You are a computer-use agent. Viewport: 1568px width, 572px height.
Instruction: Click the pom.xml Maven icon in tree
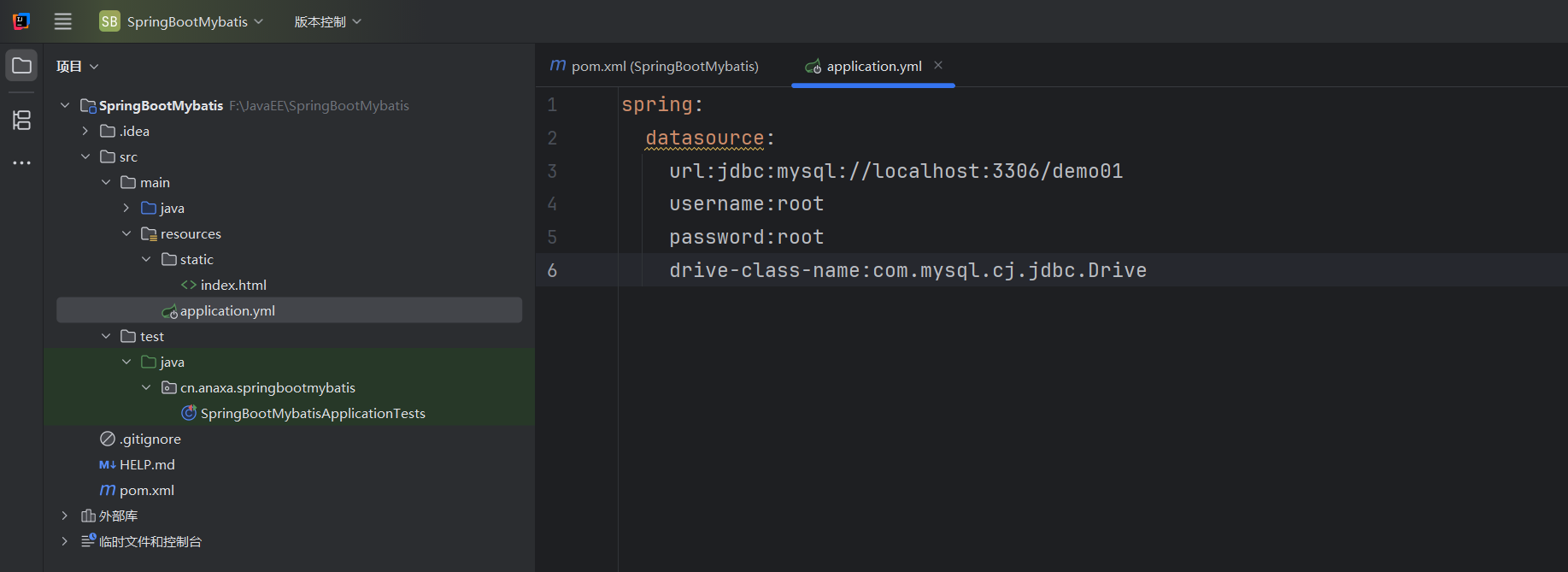(108, 490)
